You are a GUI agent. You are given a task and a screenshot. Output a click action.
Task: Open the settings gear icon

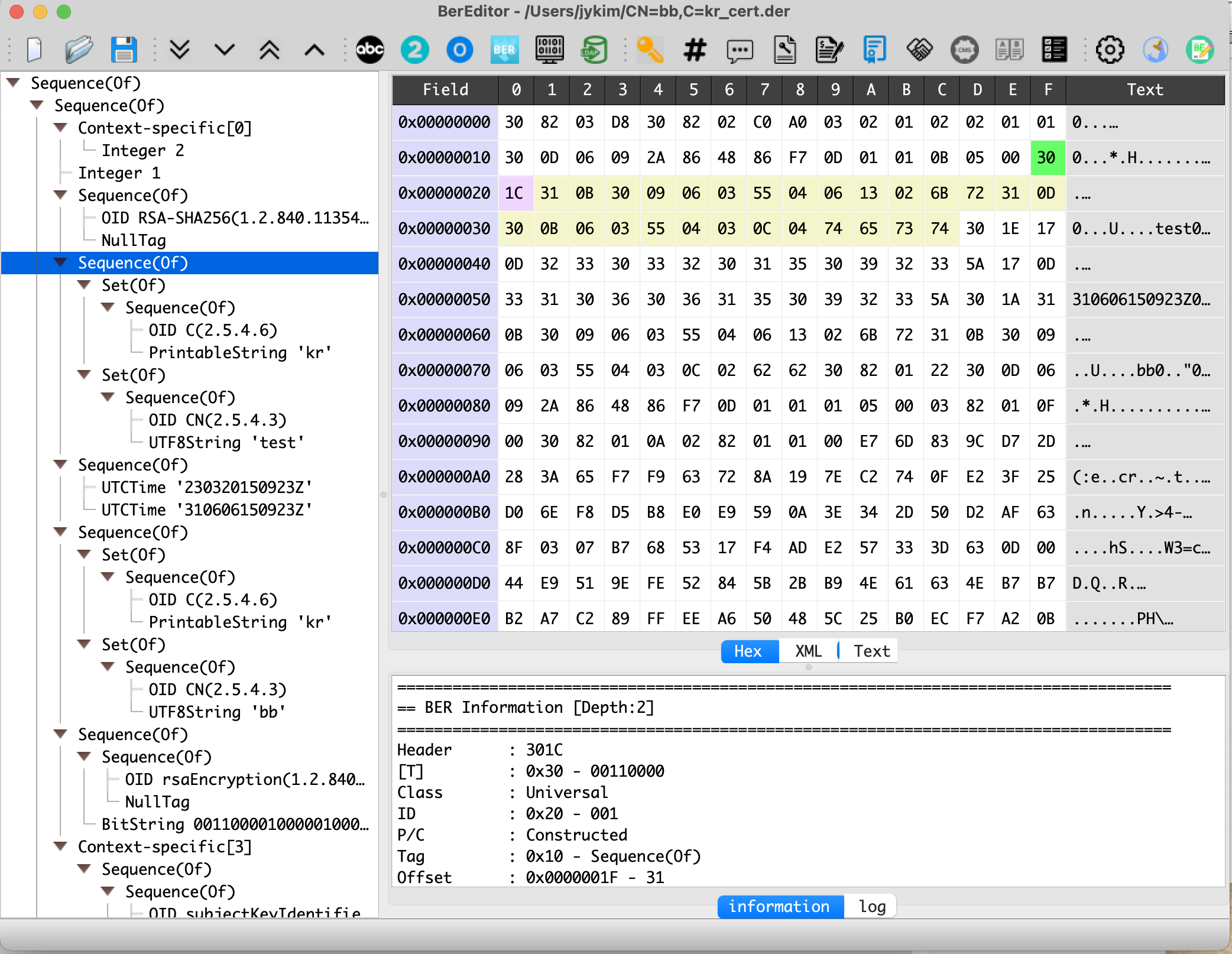[x=1110, y=50]
